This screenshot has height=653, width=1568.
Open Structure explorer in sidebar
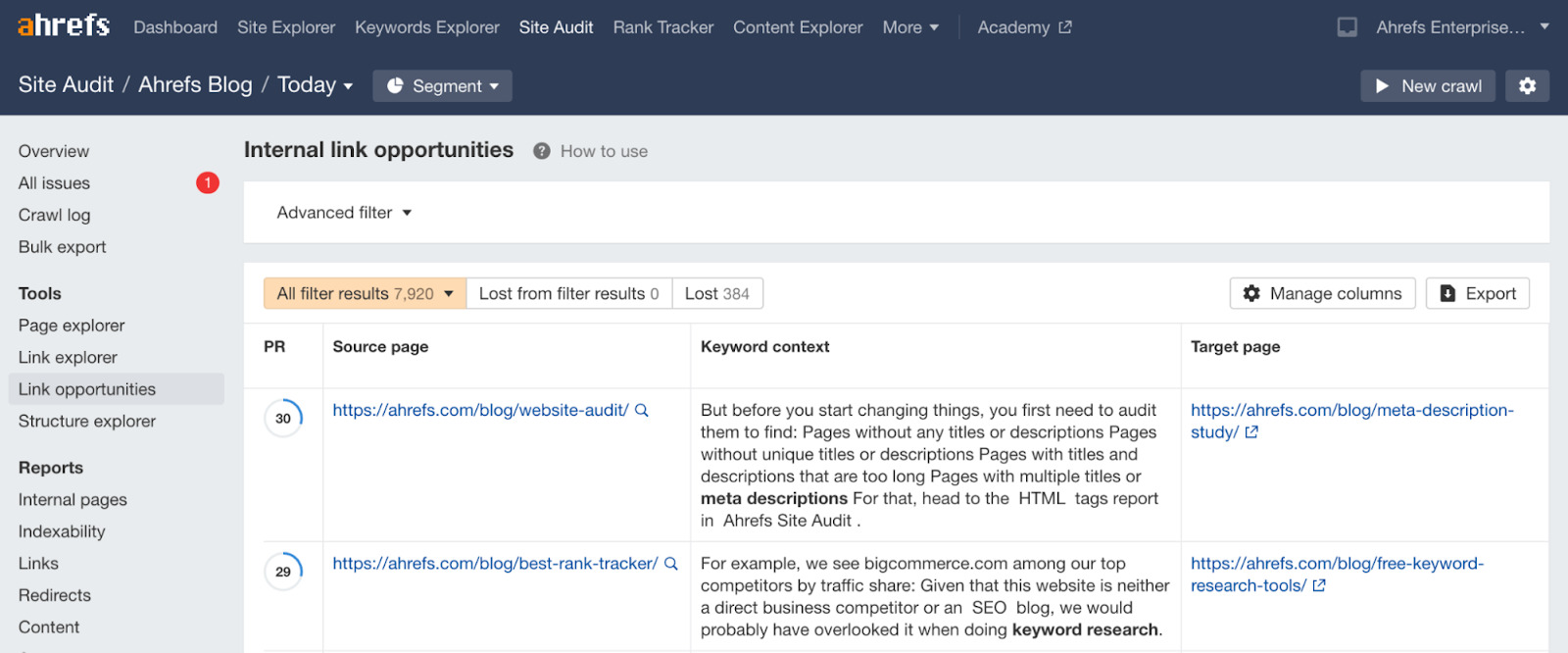click(x=87, y=422)
